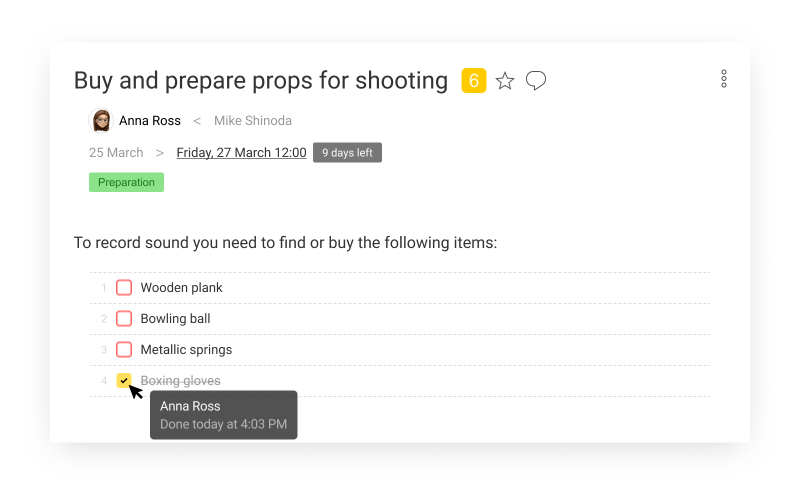This screenshot has height=500, width=800.
Task: Click the 9 days left badge
Action: click(x=347, y=153)
